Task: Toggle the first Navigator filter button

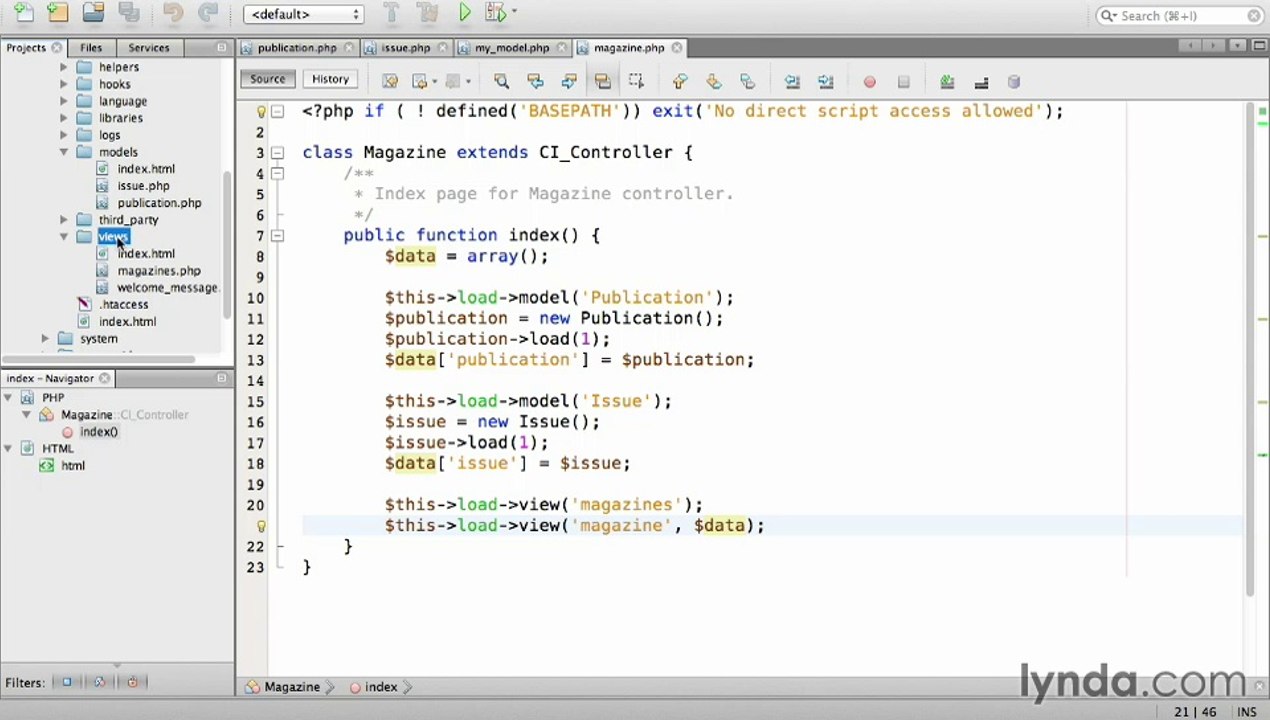Action: [67, 682]
